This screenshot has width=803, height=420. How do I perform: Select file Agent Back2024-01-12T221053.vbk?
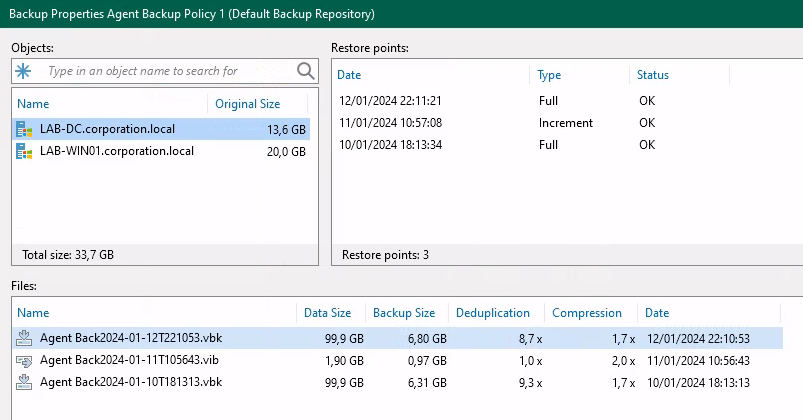point(397,338)
